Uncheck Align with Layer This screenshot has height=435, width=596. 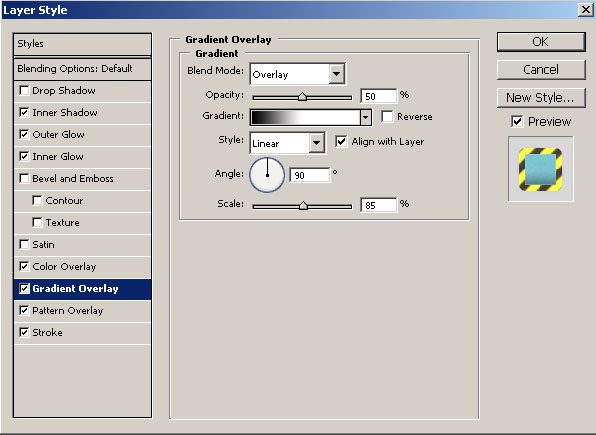tap(341, 141)
